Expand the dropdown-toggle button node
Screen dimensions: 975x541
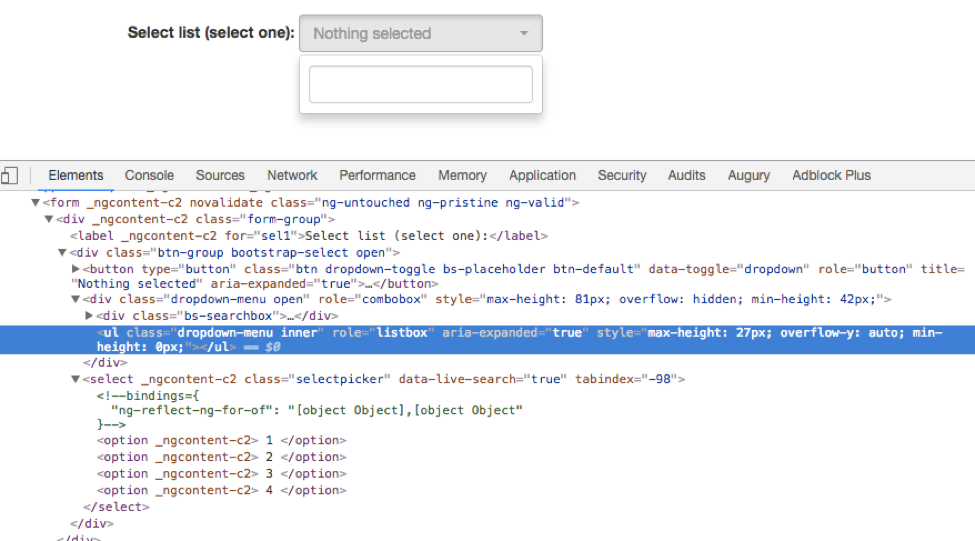point(76,269)
